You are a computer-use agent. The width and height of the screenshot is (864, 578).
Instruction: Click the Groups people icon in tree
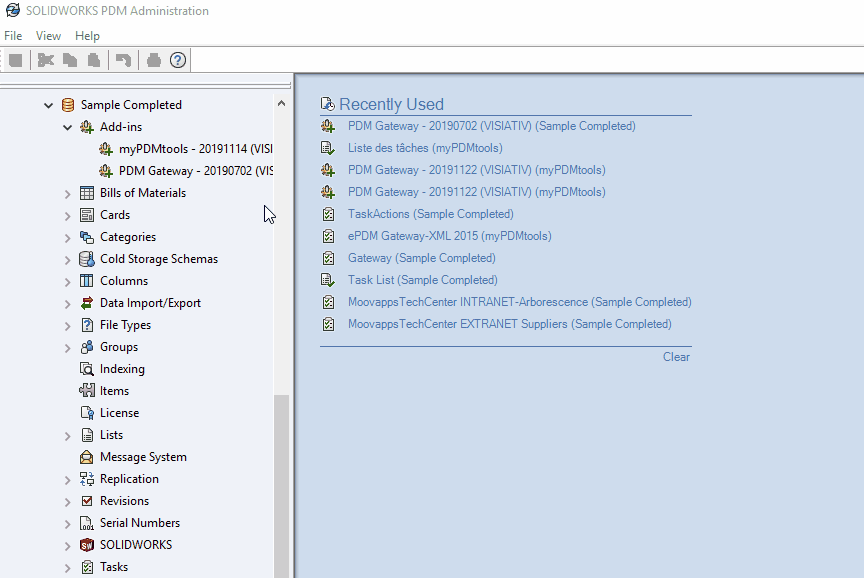click(87, 347)
